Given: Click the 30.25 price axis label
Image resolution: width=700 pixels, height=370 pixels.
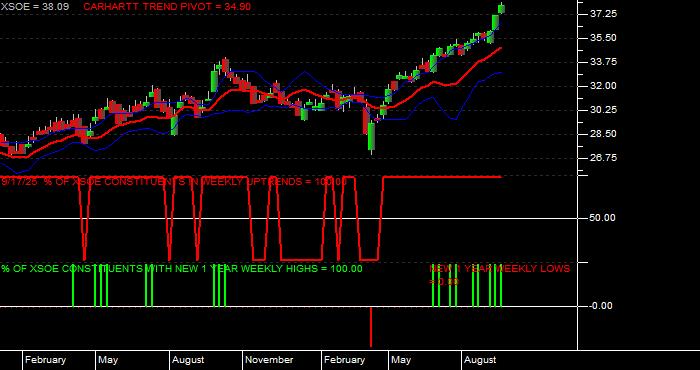Looking at the screenshot, I should click(x=604, y=110).
